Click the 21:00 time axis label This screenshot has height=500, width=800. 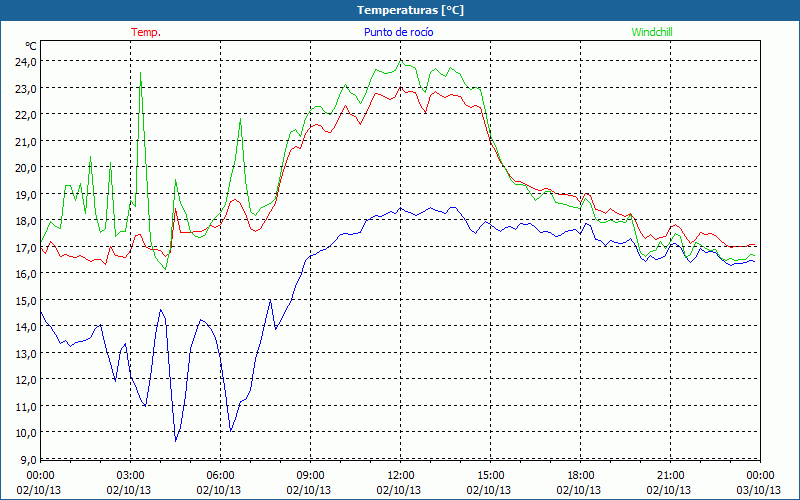(670, 476)
